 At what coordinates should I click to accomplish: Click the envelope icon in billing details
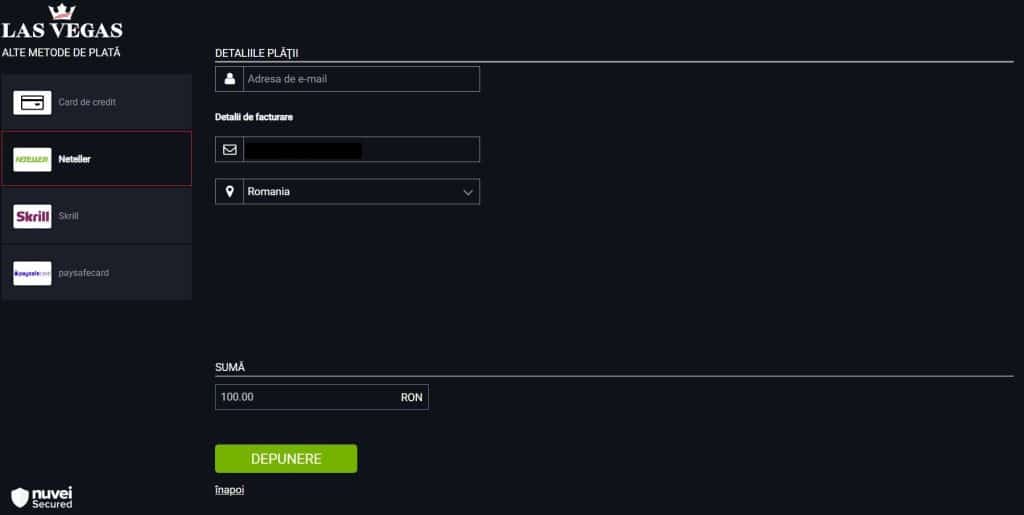pyautogui.click(x=229, y=149)
